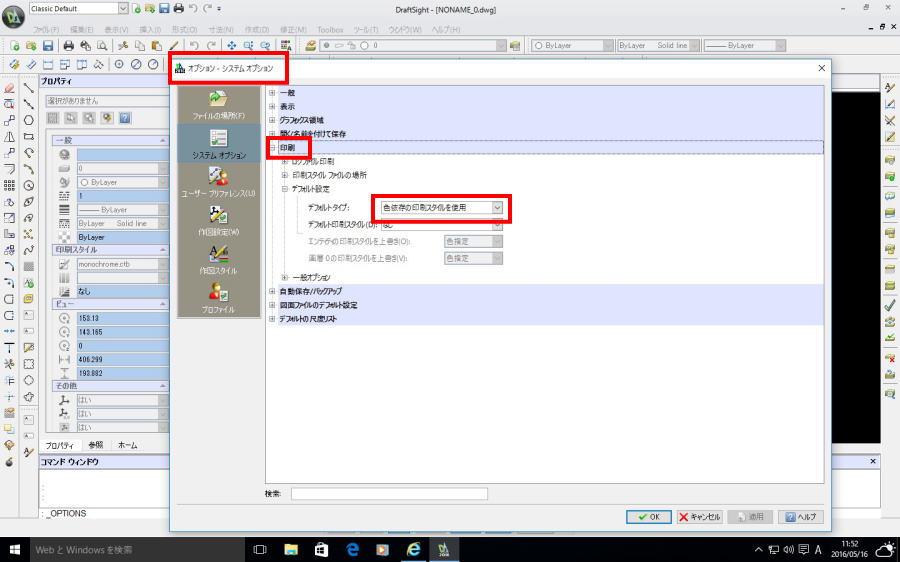The height and width of the screenshot is (562, 900).
Task: Click the 適用 button
Action: coord(750,517)
